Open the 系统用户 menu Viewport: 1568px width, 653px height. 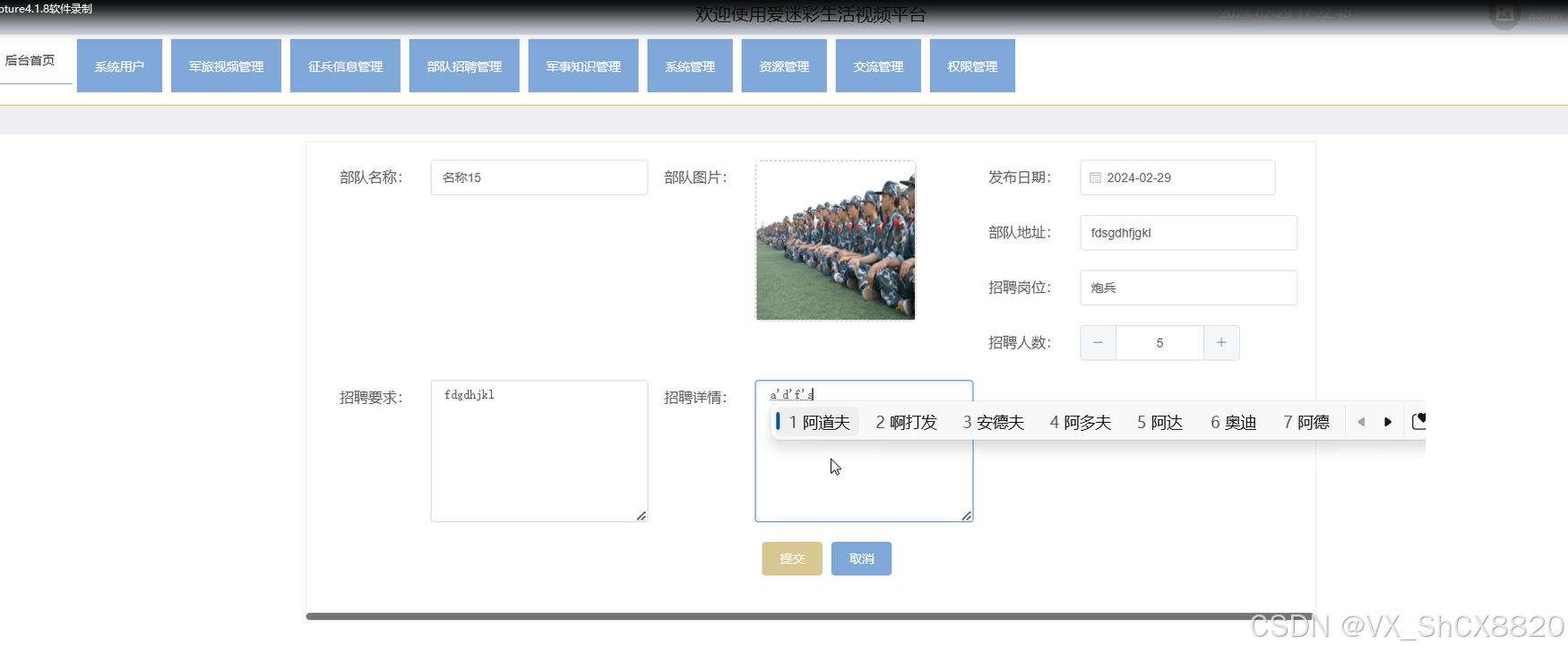coord(119,65)
